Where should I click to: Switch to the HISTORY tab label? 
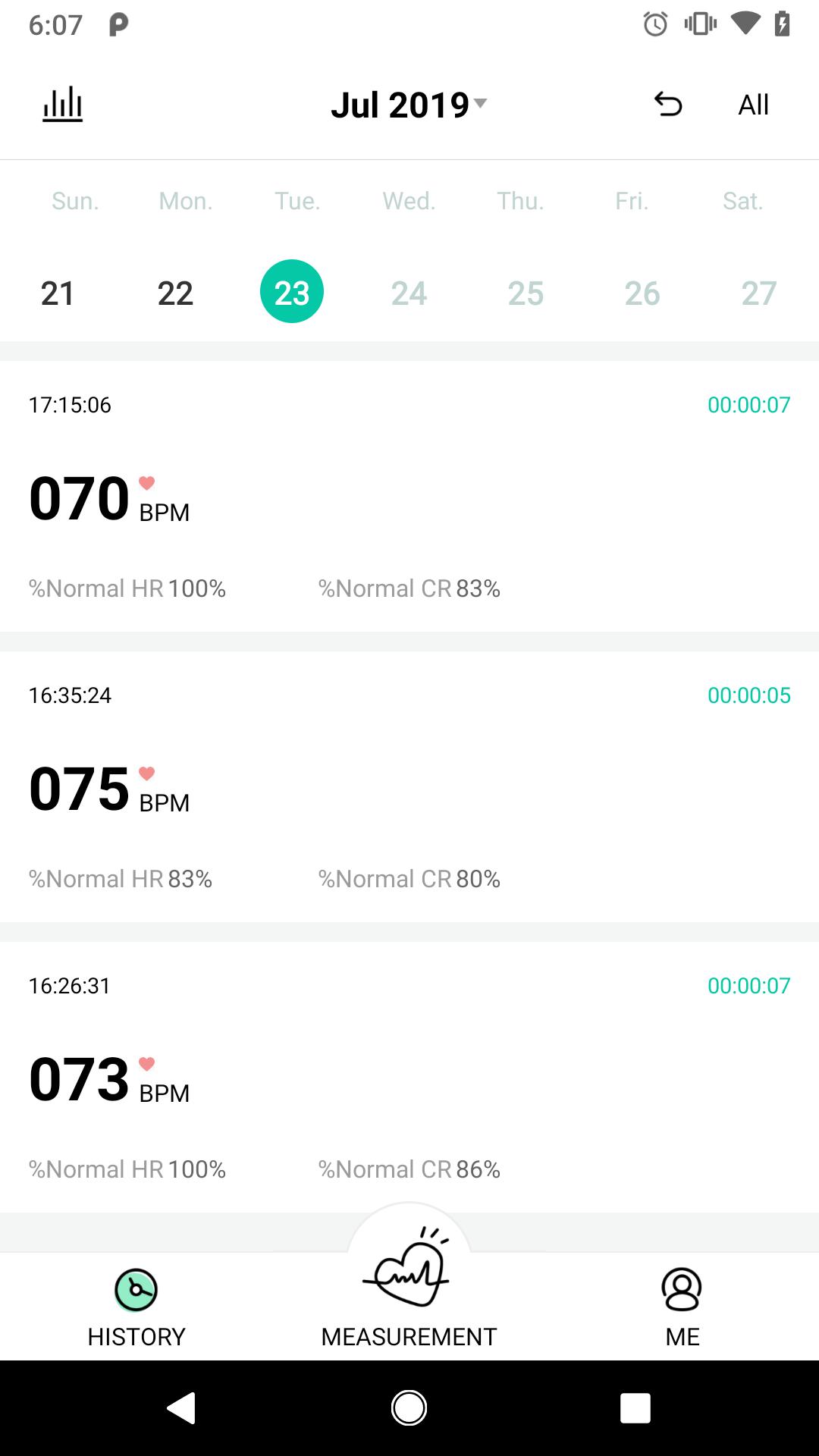[136, 1336]
